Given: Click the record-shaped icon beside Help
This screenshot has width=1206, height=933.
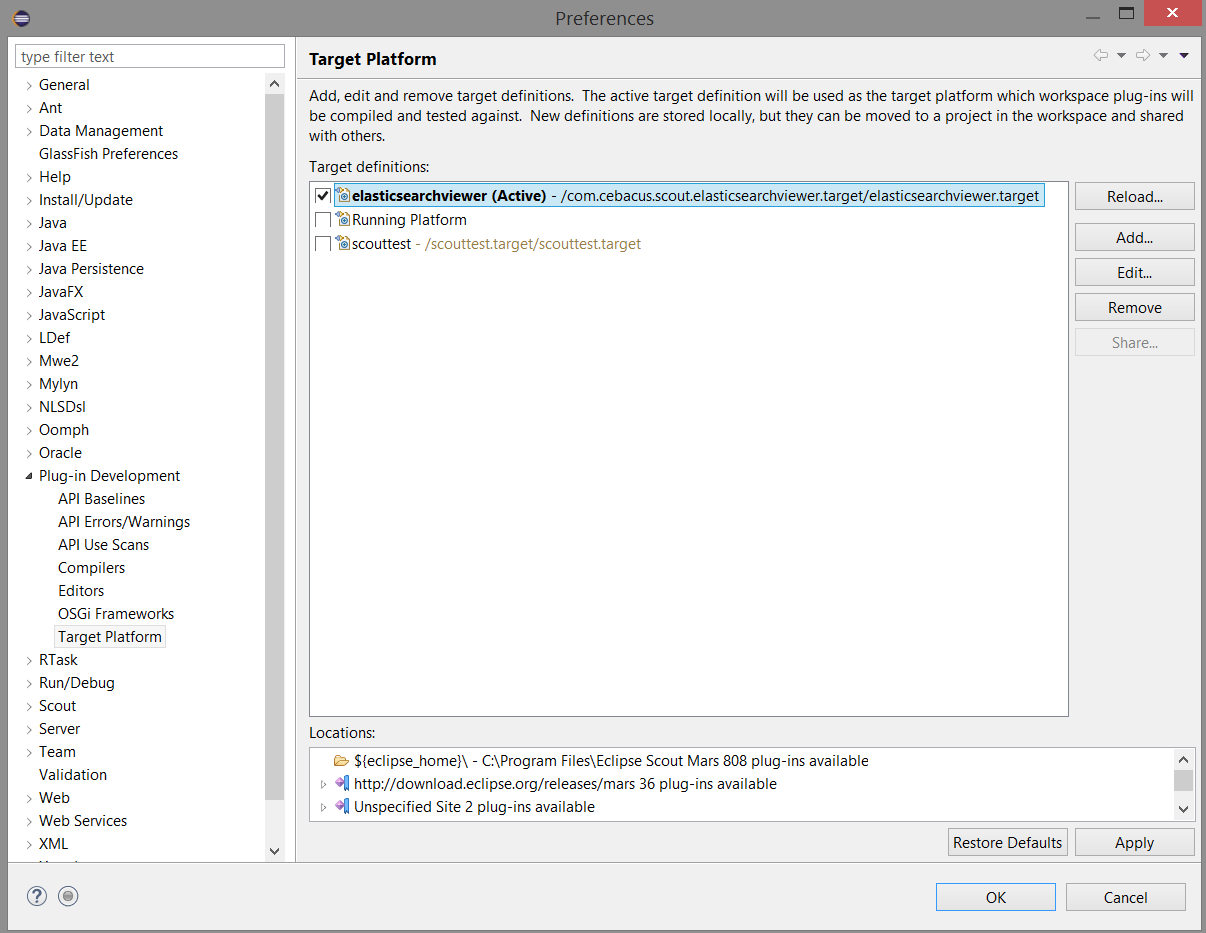Looking at the screenshot, I should pos(68,896).
